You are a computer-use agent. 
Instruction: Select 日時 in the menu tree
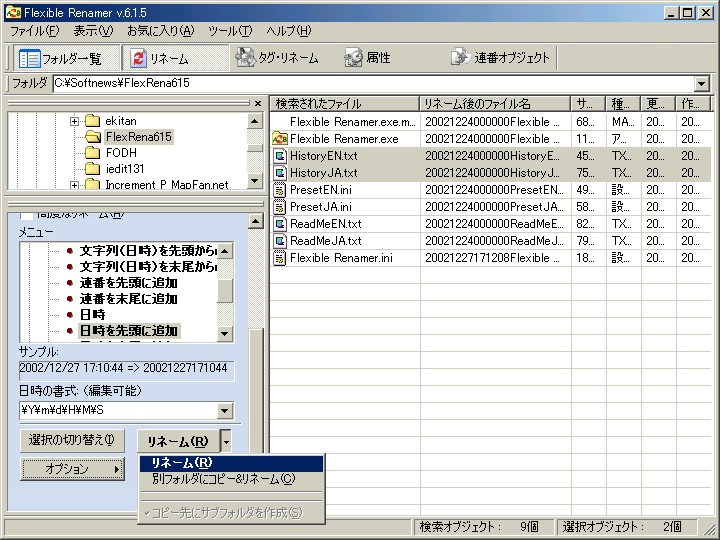click(x=93, y=315)
